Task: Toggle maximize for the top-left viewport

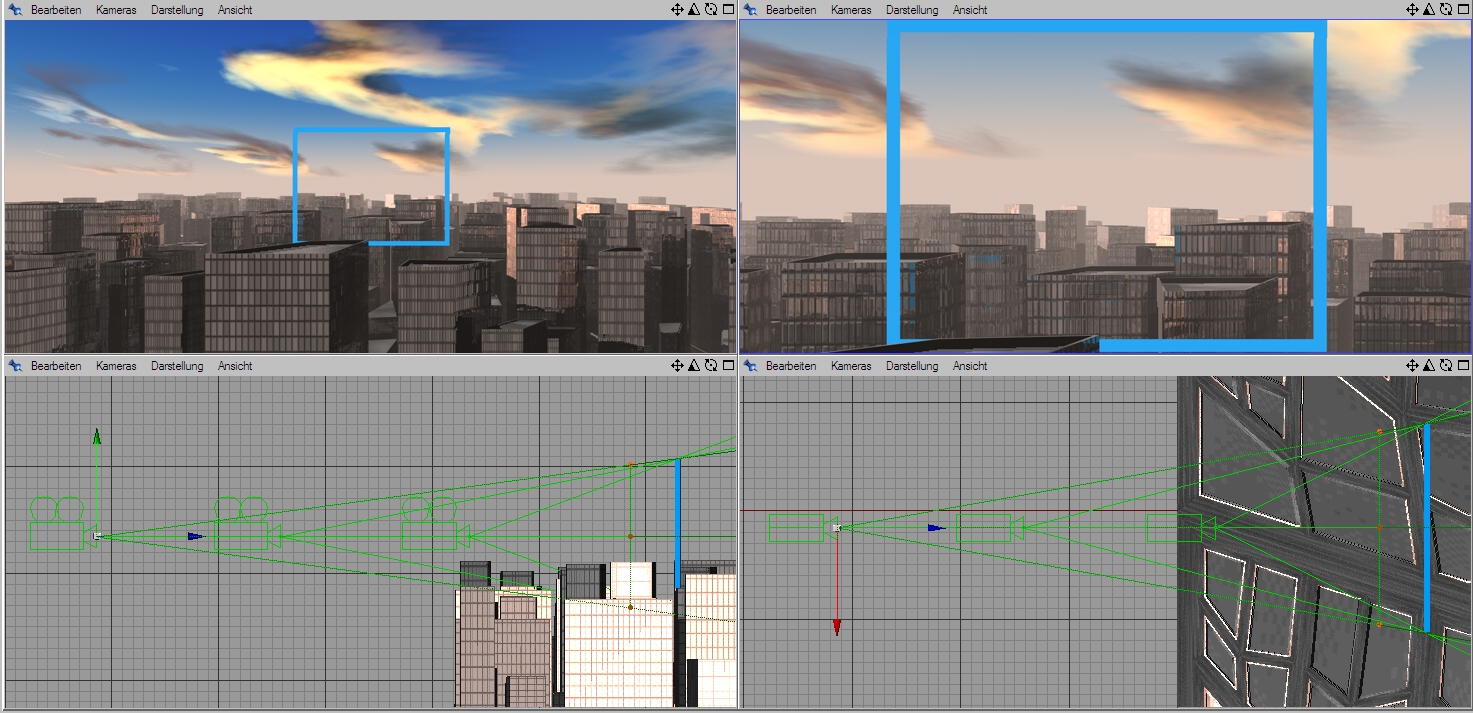Action: [x=727, y=10]
